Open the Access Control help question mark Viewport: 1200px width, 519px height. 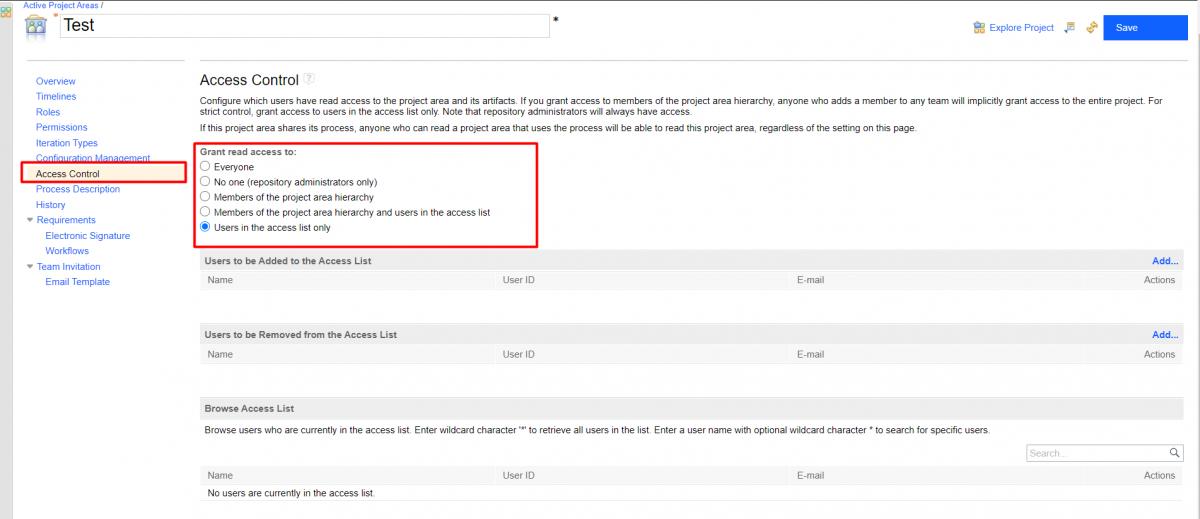[x=310, y=79]
